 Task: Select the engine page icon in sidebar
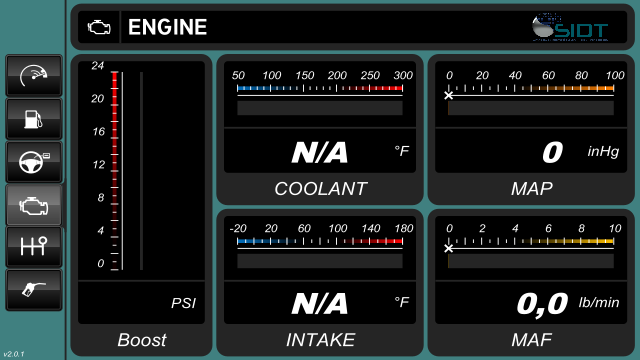(33, 205)
